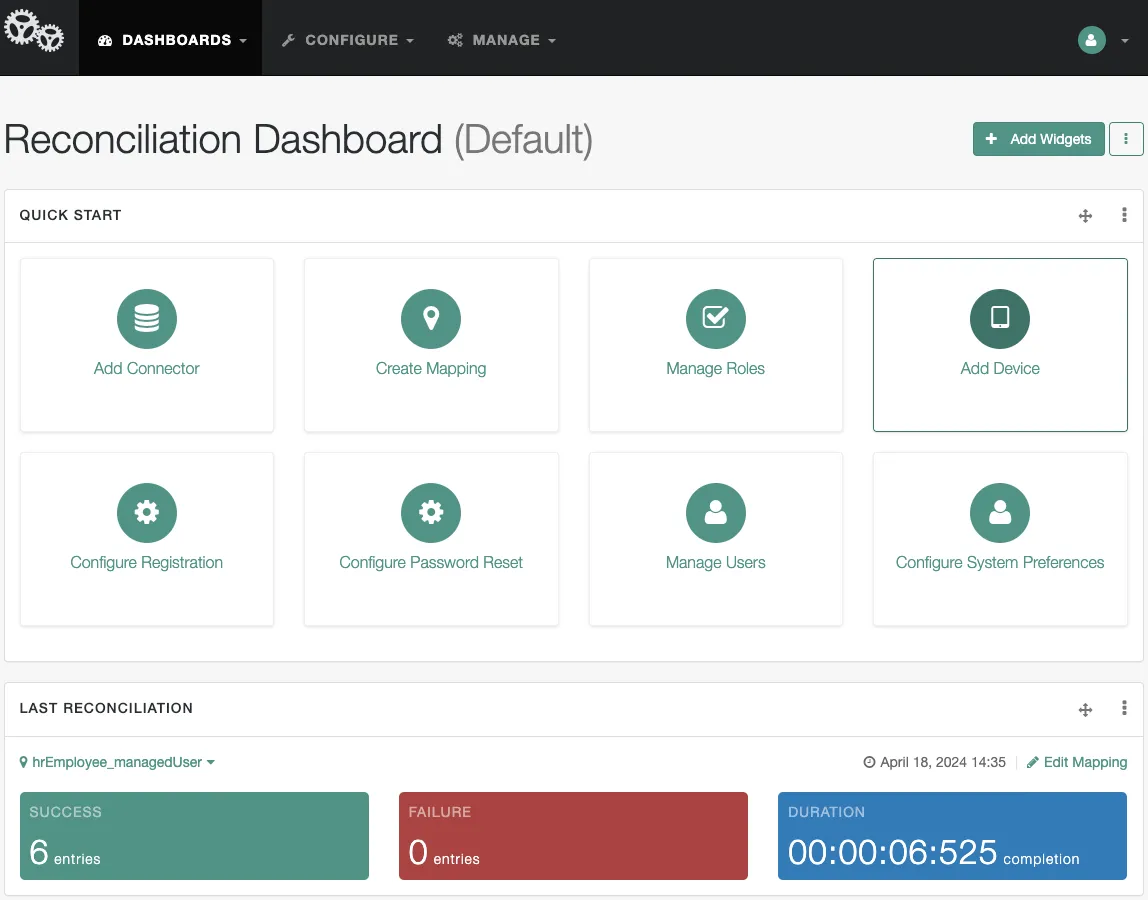This screenshot has height=900, width=1148.
Task: Click the user profile icon in the navbar
Action: point(1091,41)
